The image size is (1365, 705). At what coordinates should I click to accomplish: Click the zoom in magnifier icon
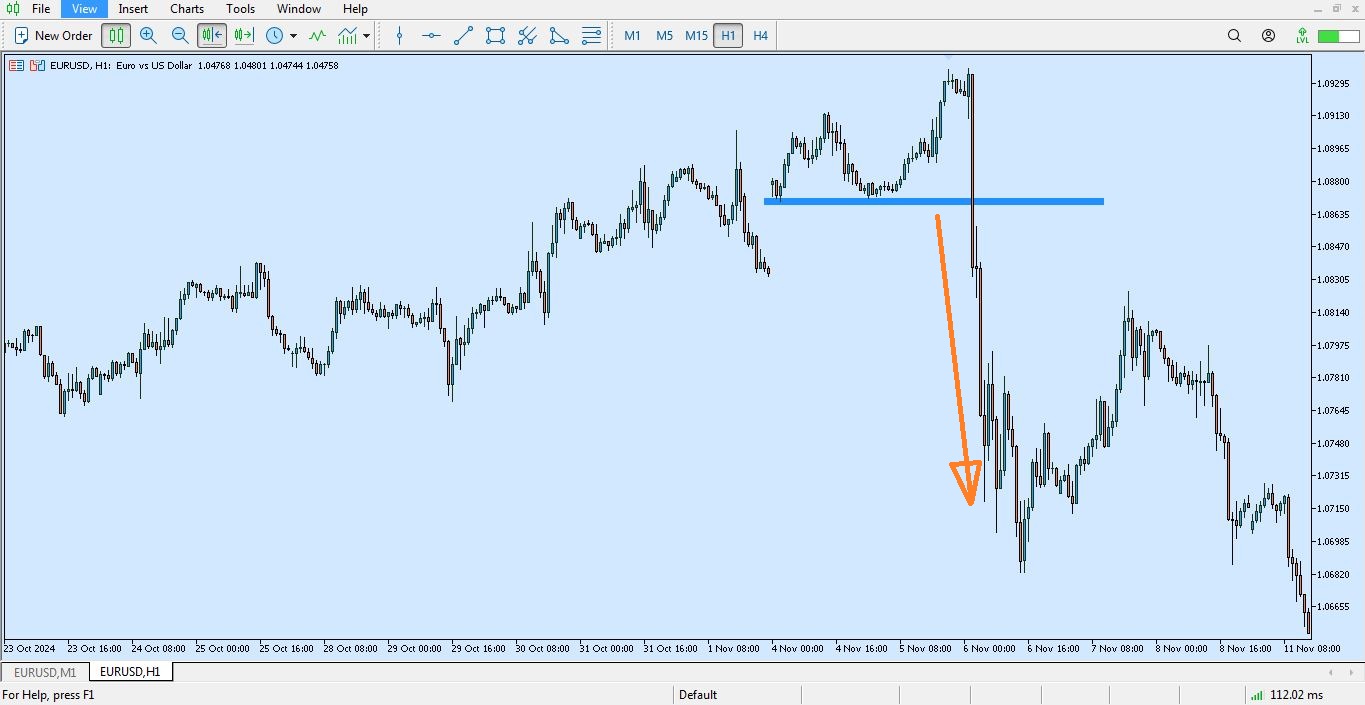tap(148, 35)
